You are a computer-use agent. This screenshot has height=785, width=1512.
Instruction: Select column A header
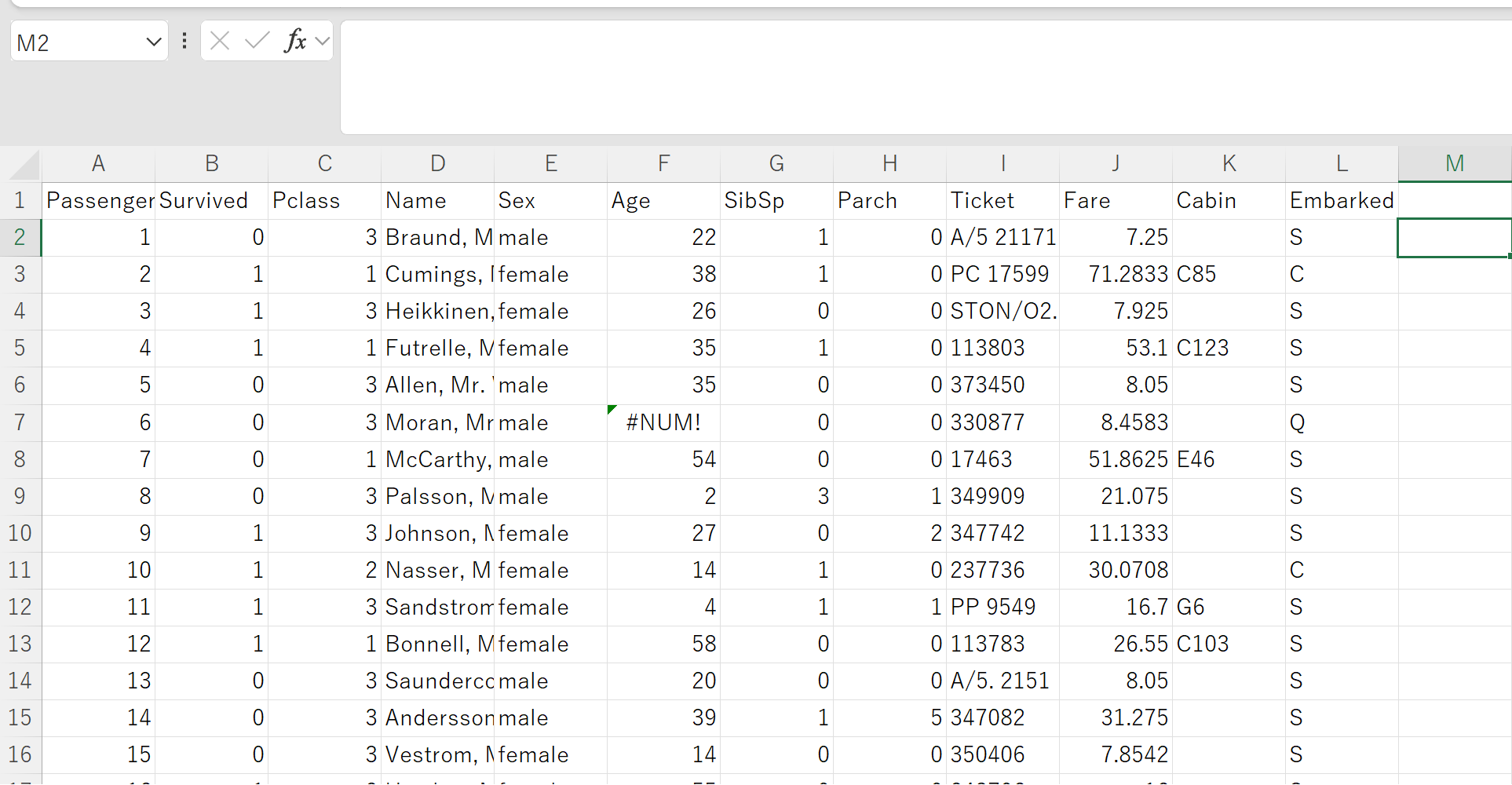[x=99, y=163]
